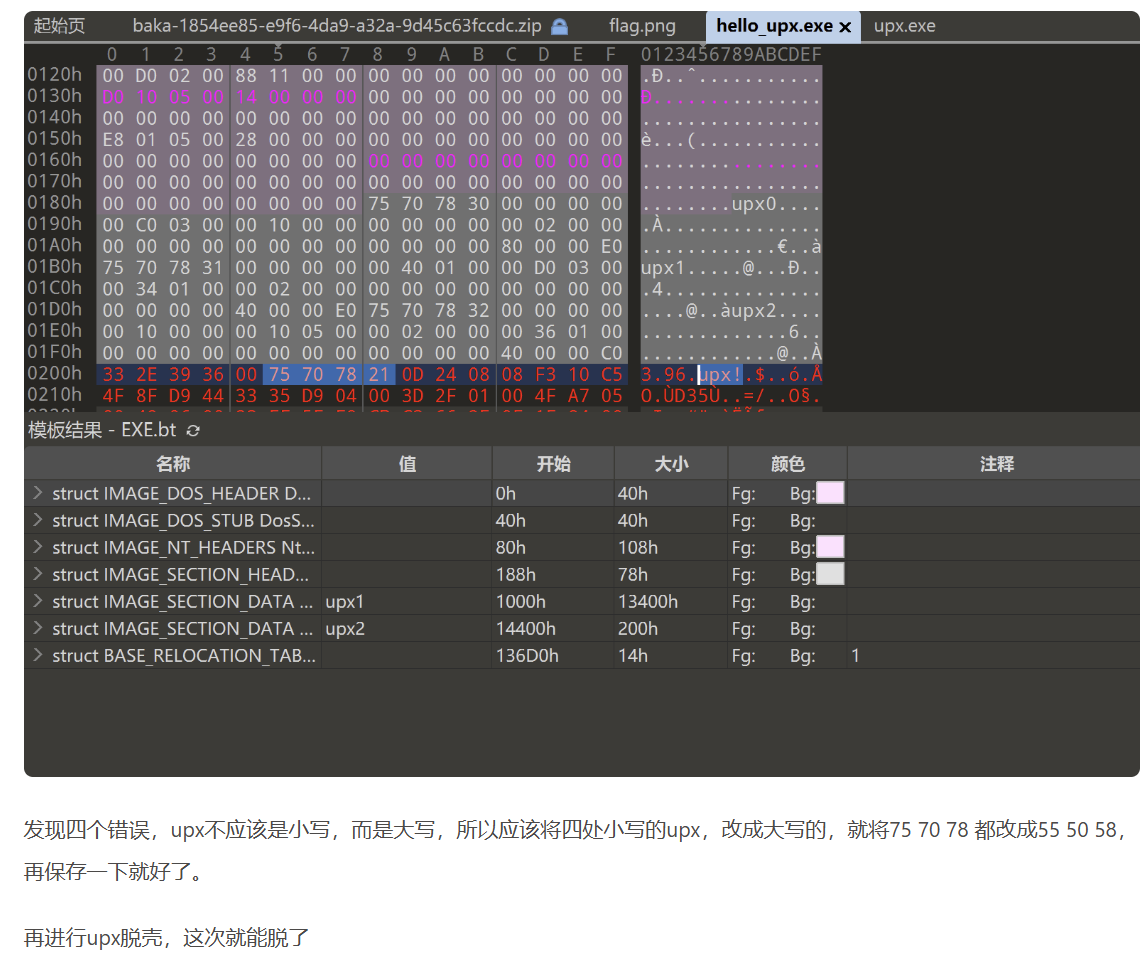Switch to the flag.png tab
The width and height of the screenshot is (1147, 964).
[x=642, y=26]
